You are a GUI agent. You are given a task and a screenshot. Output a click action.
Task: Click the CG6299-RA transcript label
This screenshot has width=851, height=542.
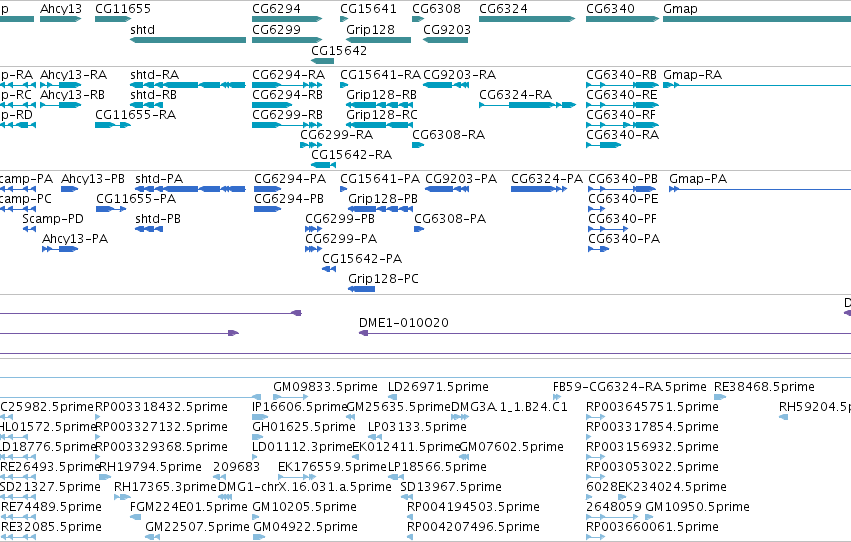pyautogui.click(x=336, y=135)
